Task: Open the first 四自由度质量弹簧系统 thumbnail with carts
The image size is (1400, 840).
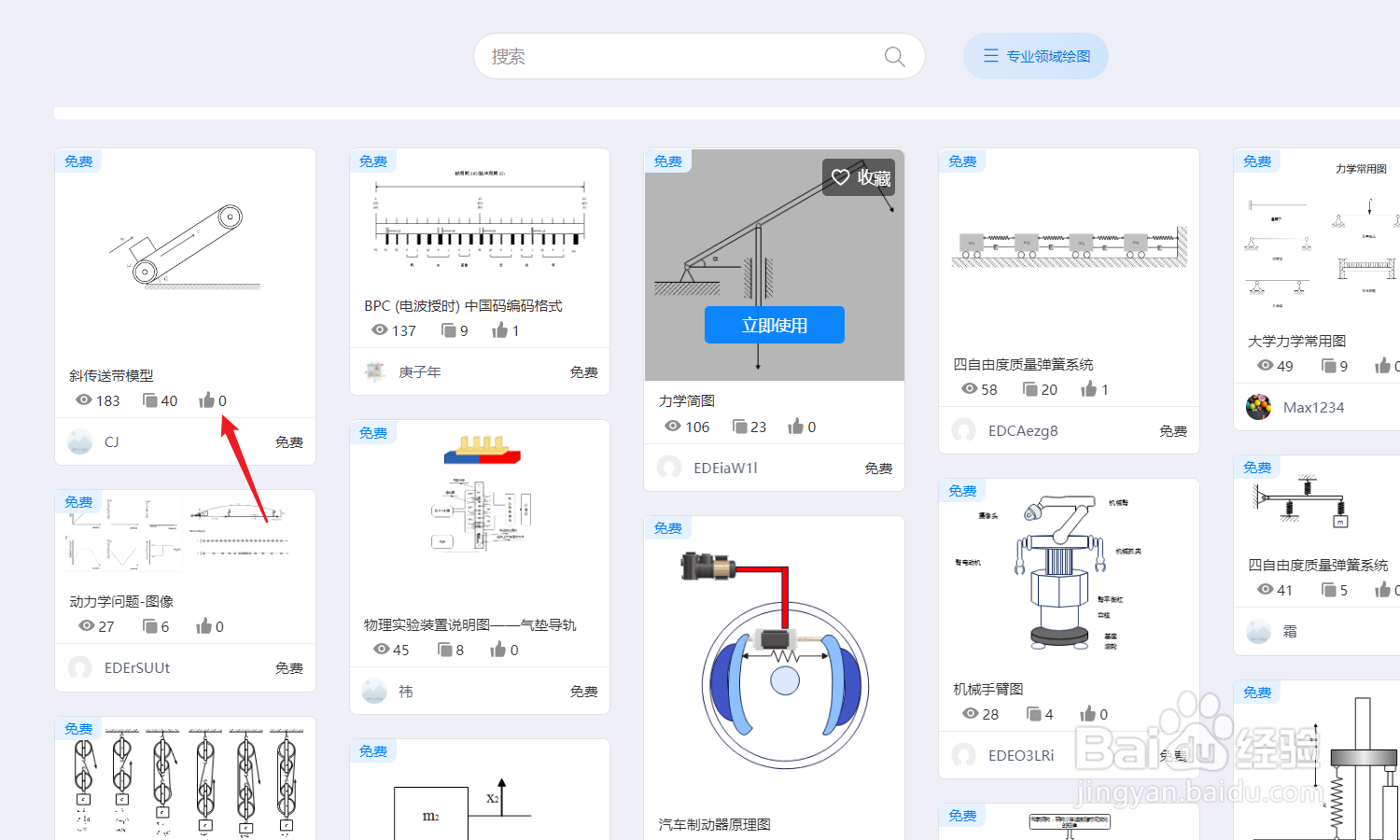Action: point(1069,250)
